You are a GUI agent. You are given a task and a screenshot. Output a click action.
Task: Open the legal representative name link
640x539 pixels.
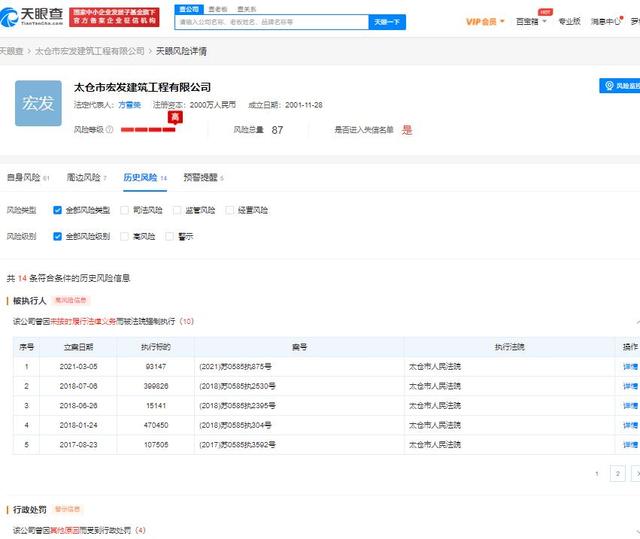129,105
